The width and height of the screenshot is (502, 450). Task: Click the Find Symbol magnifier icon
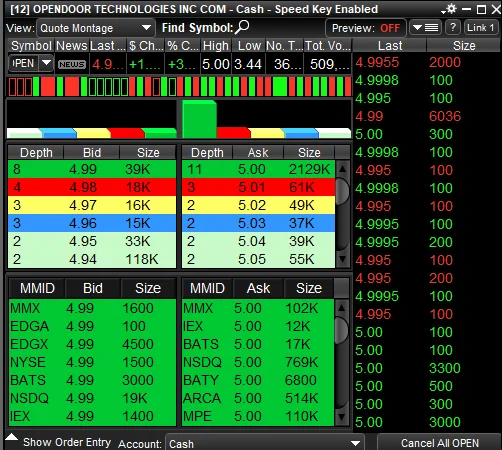[x=242, y=28]
